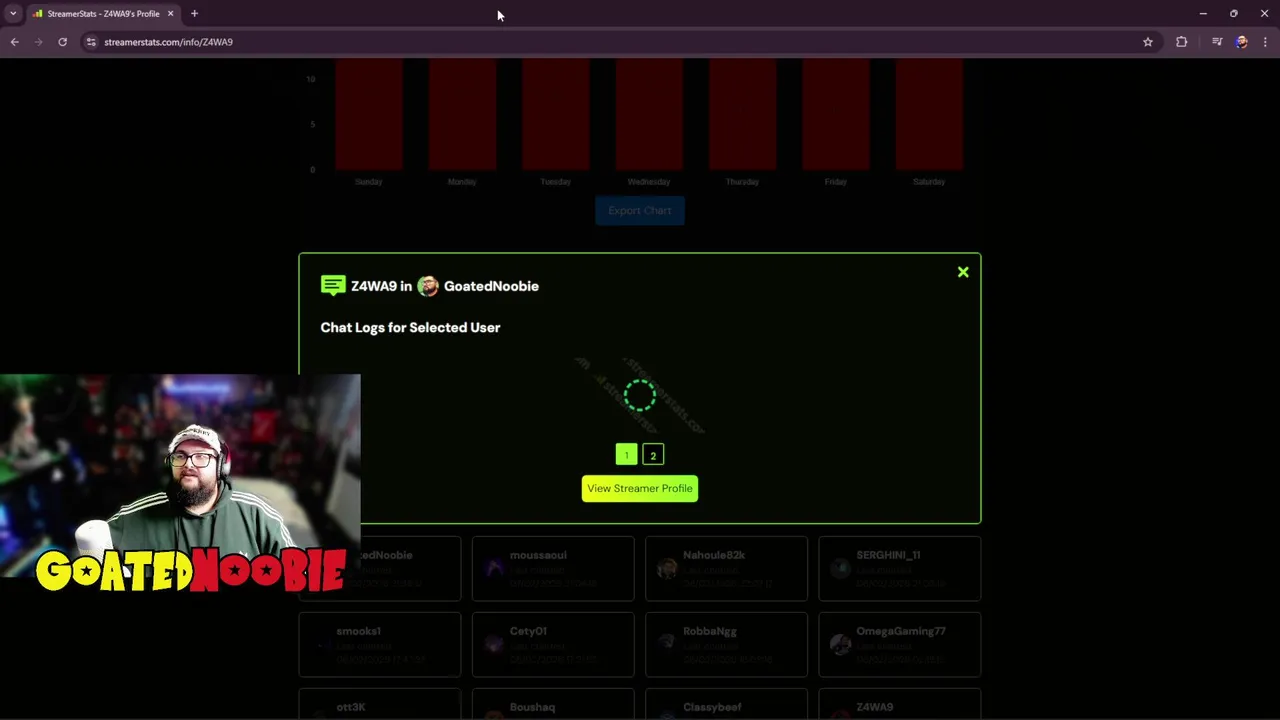Open the browser extensions puzzle icon
Screen dimensions: 1280x720
pos(1182,42)
